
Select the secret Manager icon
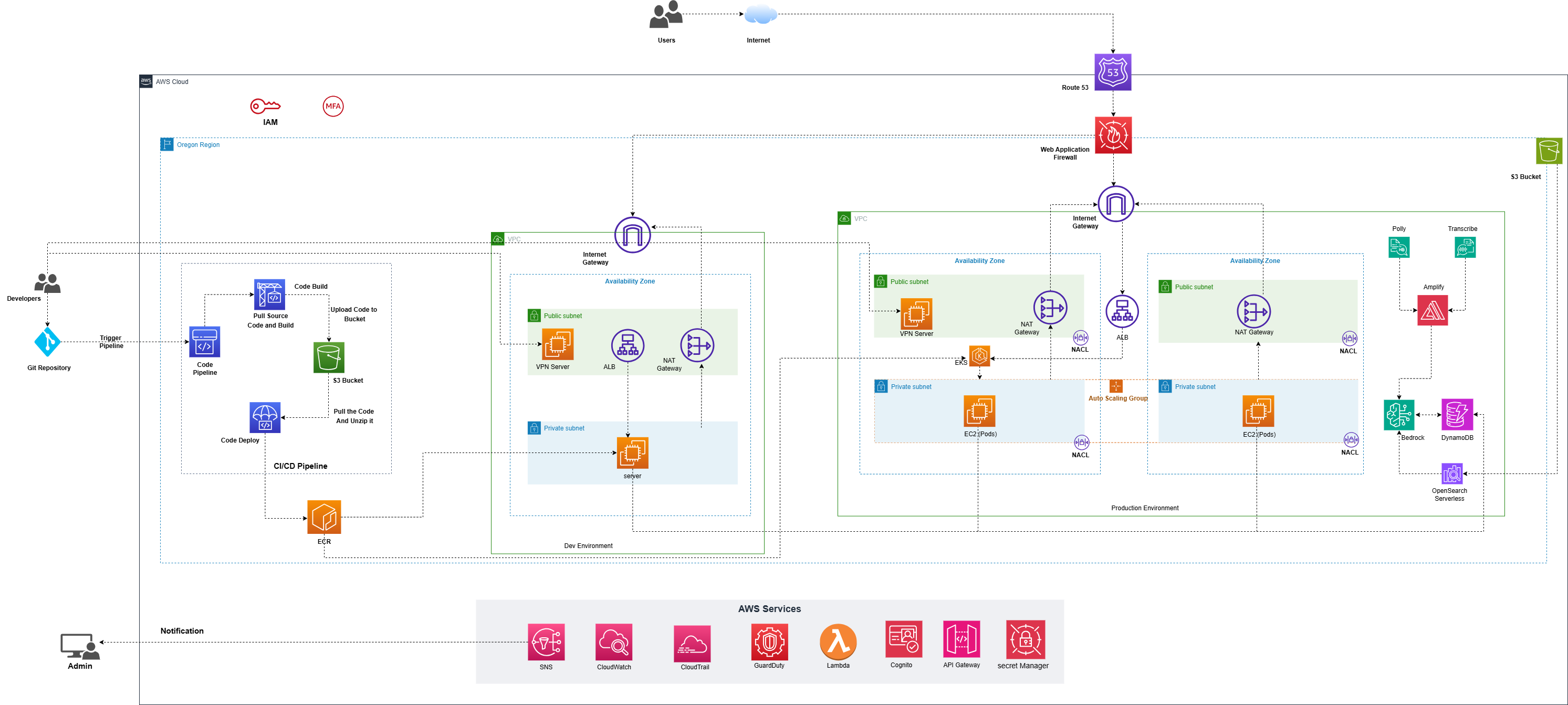click(1025, 639)
